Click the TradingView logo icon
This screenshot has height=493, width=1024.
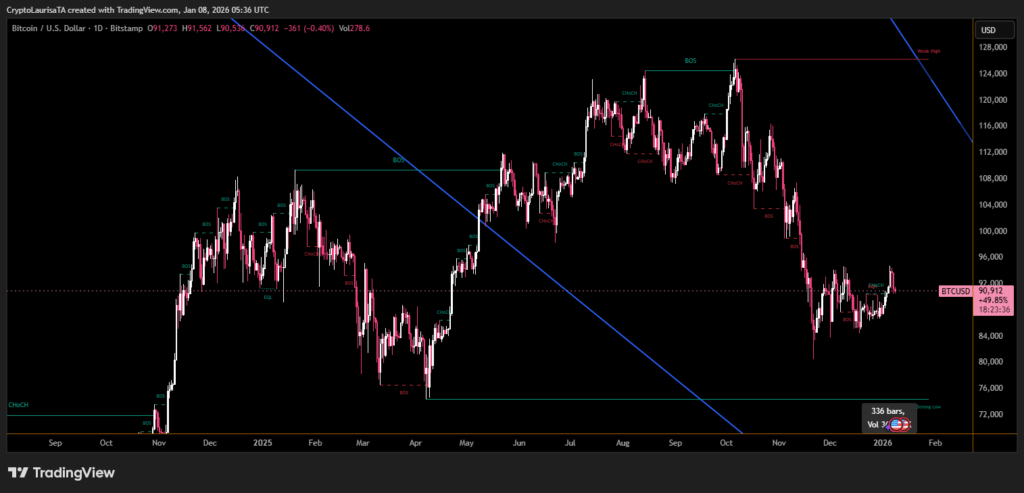click(x=18, y=473)
